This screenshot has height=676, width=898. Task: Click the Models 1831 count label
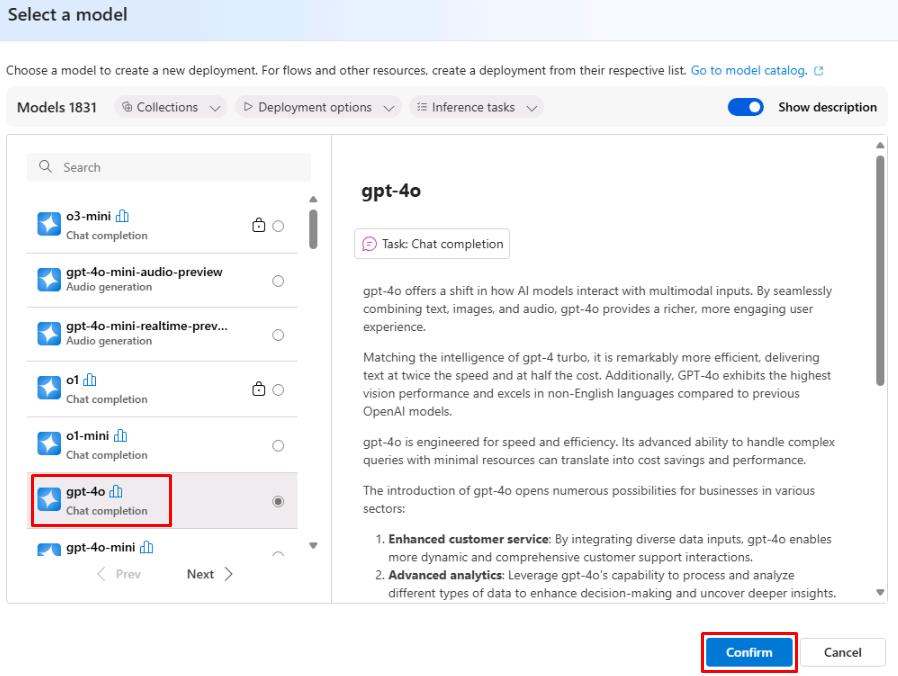57,107
